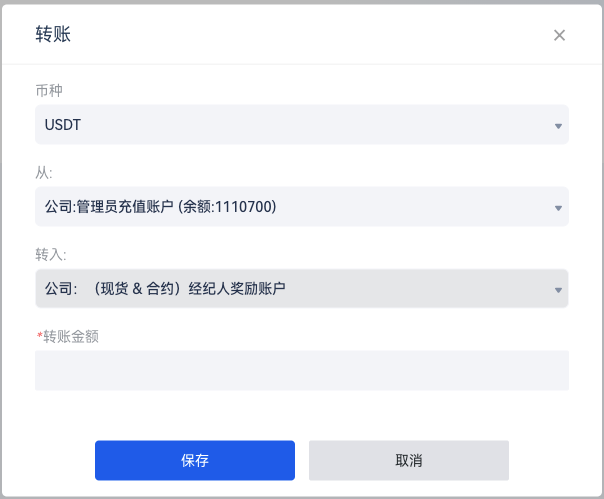Open the 币种 currency dropdown showing USDT
Screen dimensions: 604x499
pos(302,124)
